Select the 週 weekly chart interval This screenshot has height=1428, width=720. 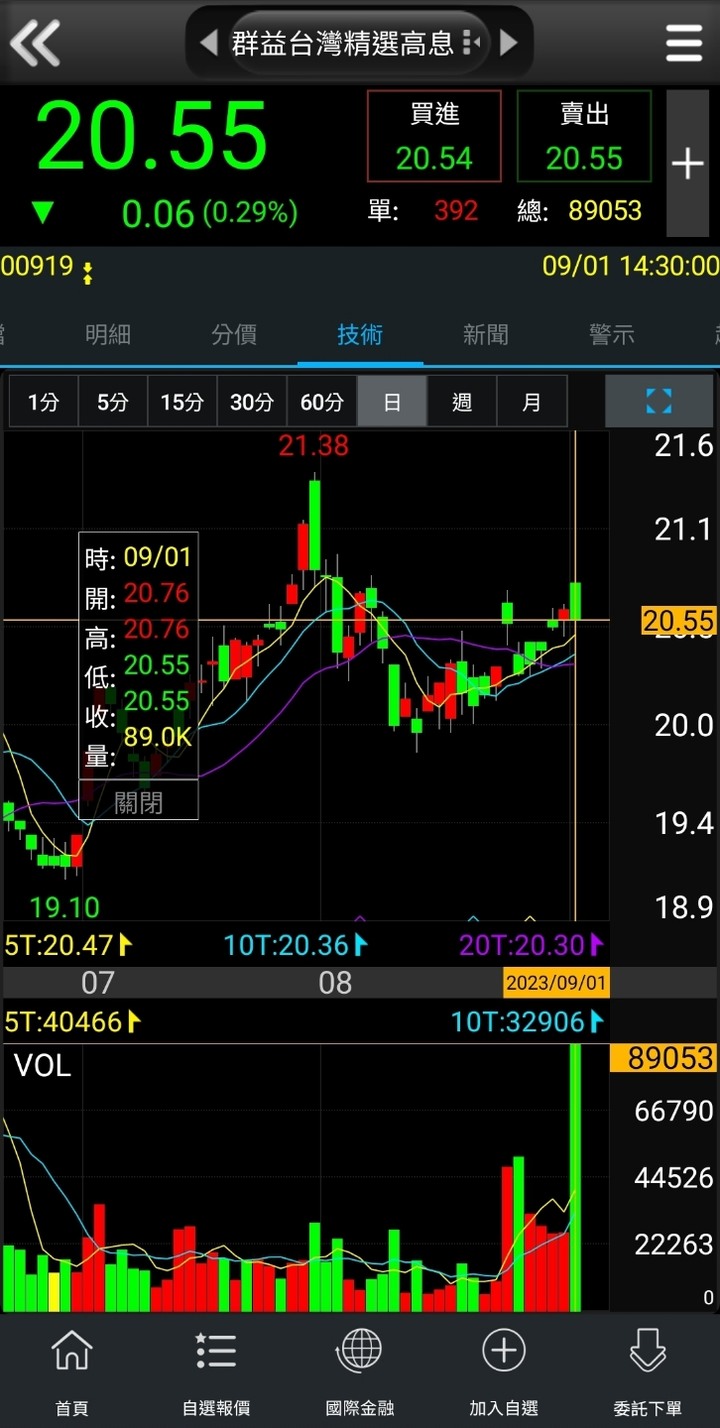point(462,402)
